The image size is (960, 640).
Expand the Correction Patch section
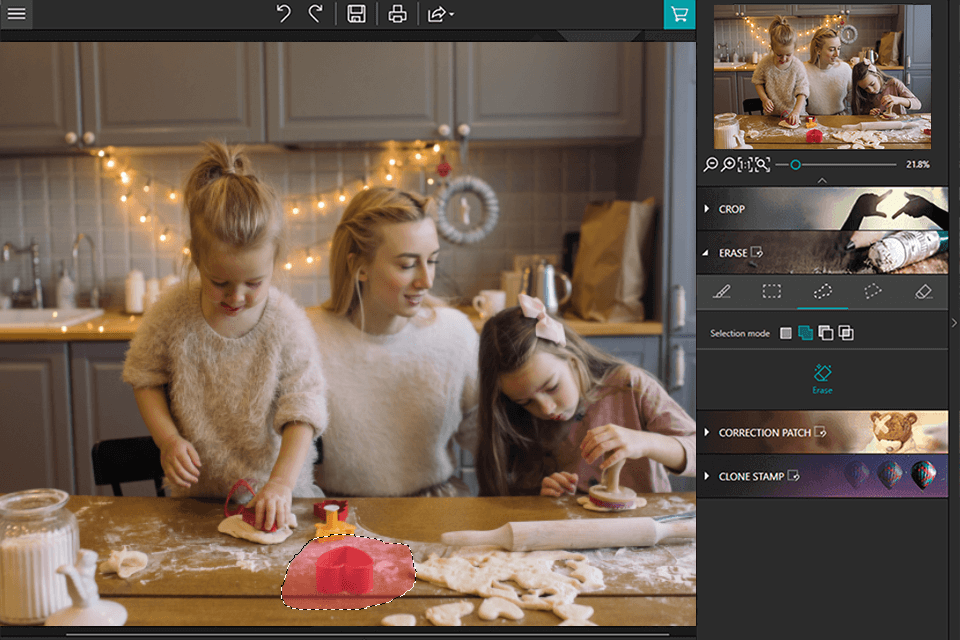coord(822,432)
